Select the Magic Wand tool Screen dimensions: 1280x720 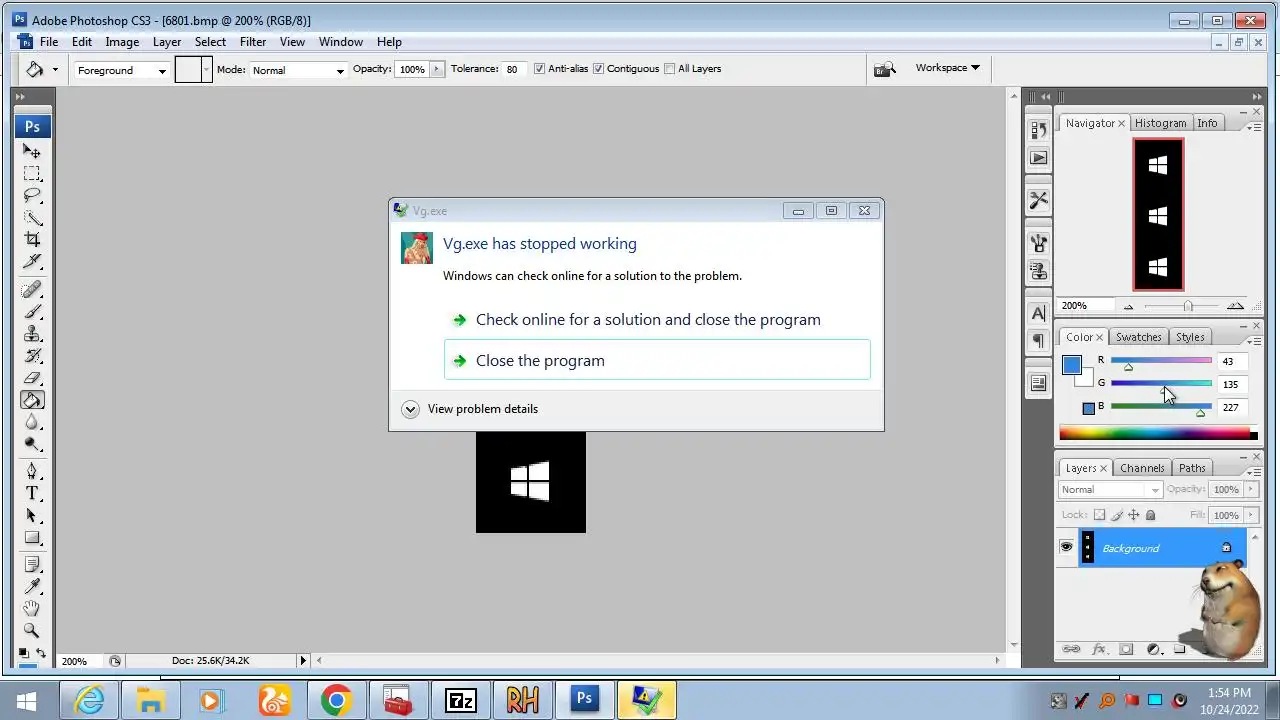pos(32,217)
